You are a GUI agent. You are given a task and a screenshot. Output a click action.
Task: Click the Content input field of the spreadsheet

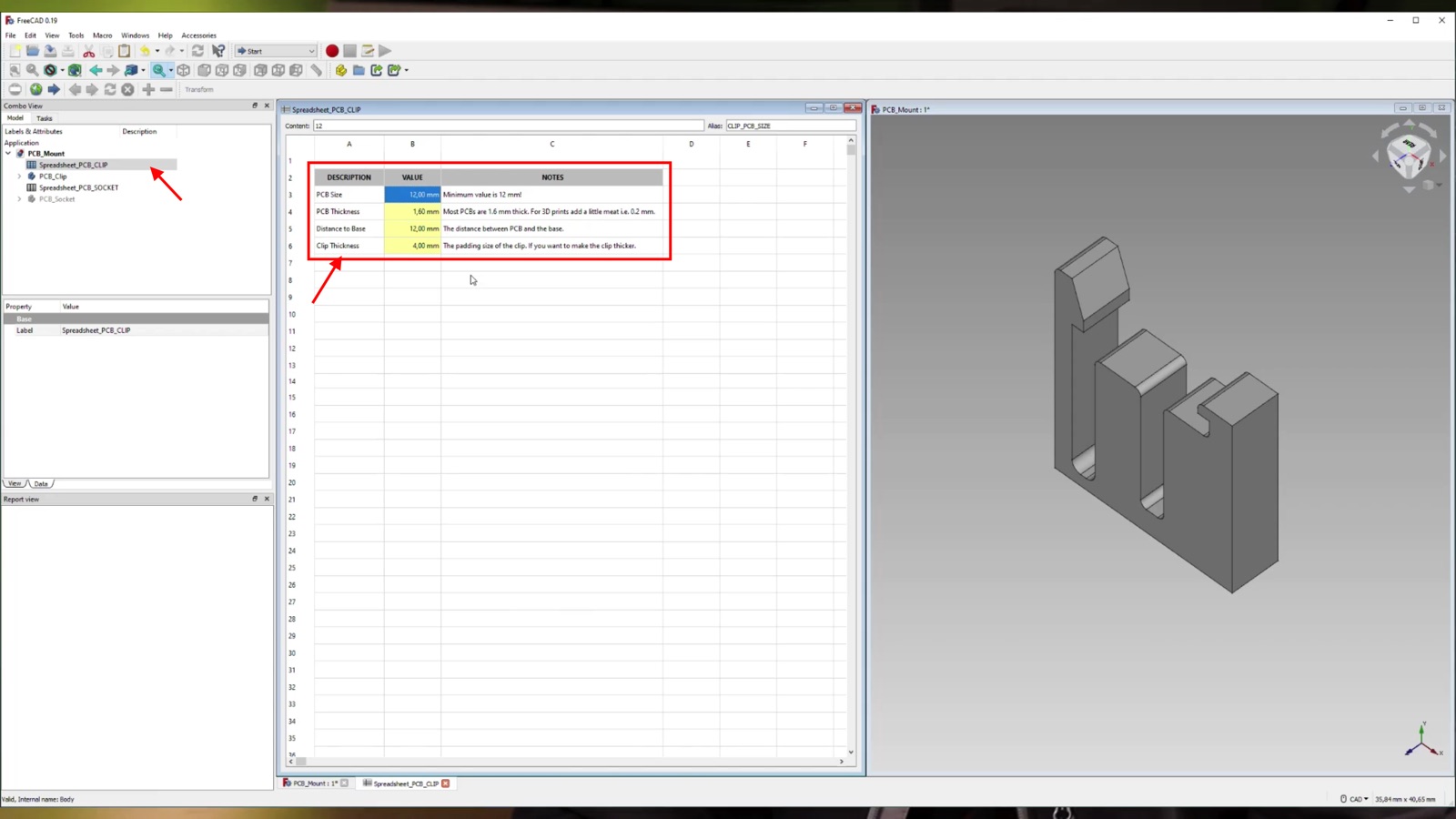509,126
